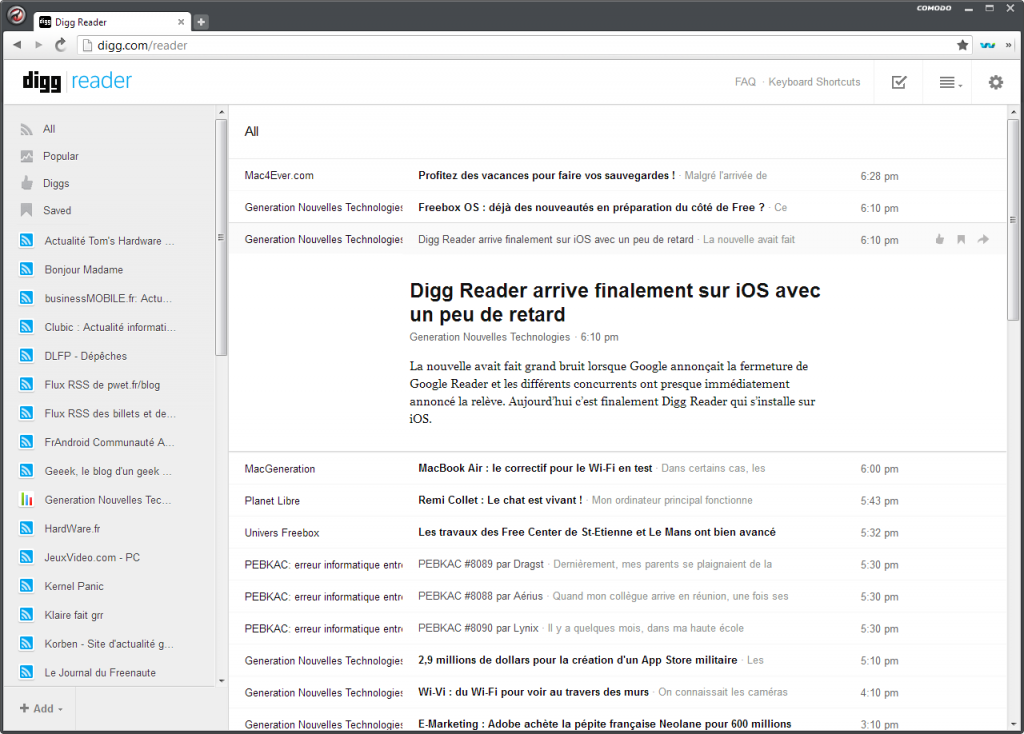Open article MacBook Air : le correctif Wi-Fi

[535, 468]
